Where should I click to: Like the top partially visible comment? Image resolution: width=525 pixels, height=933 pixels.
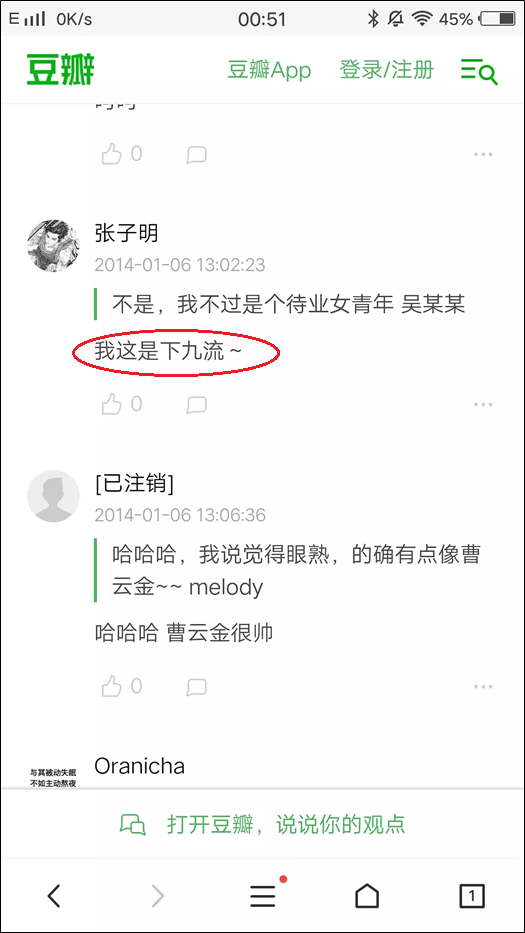[x=121, y=155]
